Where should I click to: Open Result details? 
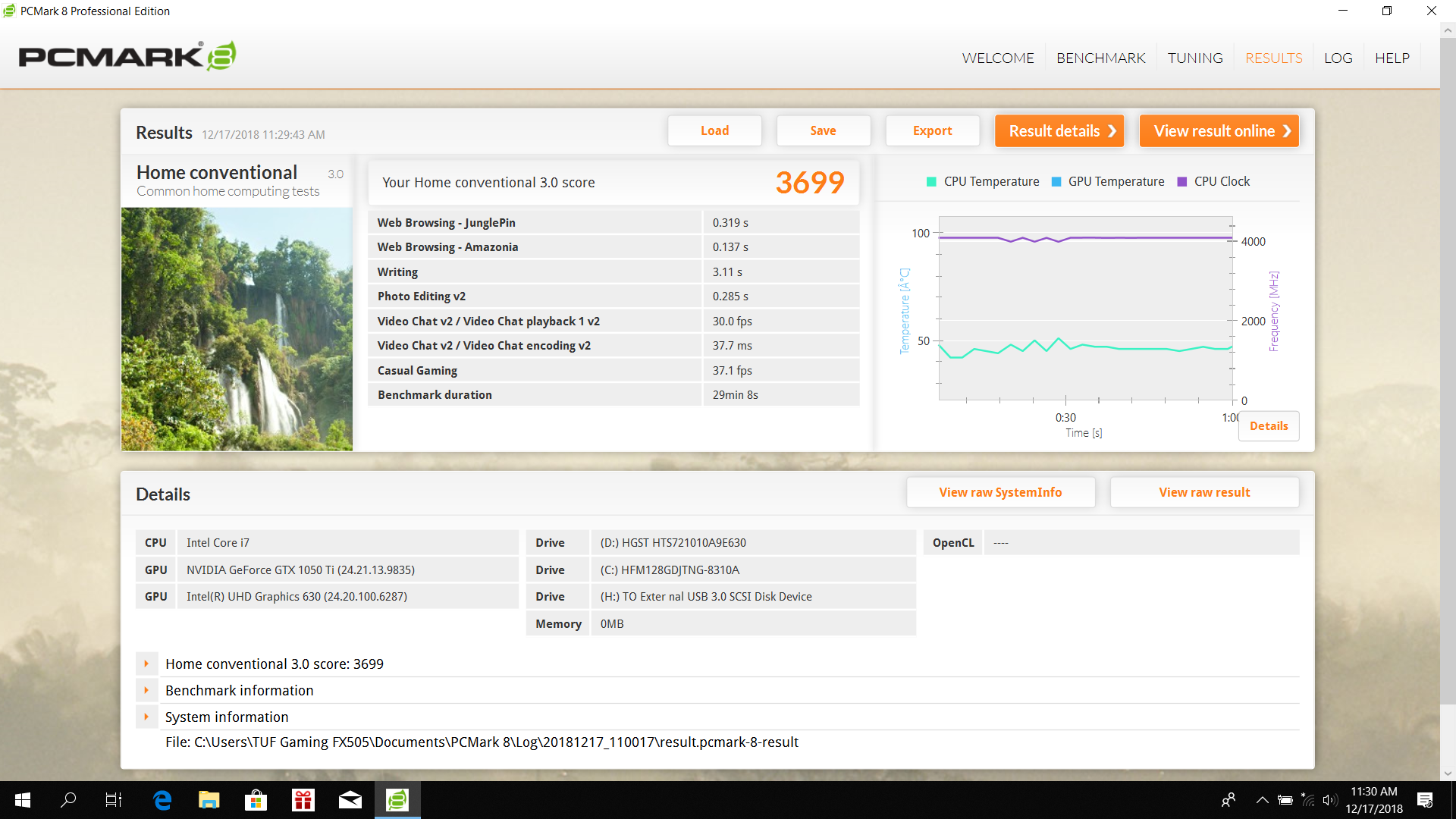pyautogui.click(x=1059, y=130)
